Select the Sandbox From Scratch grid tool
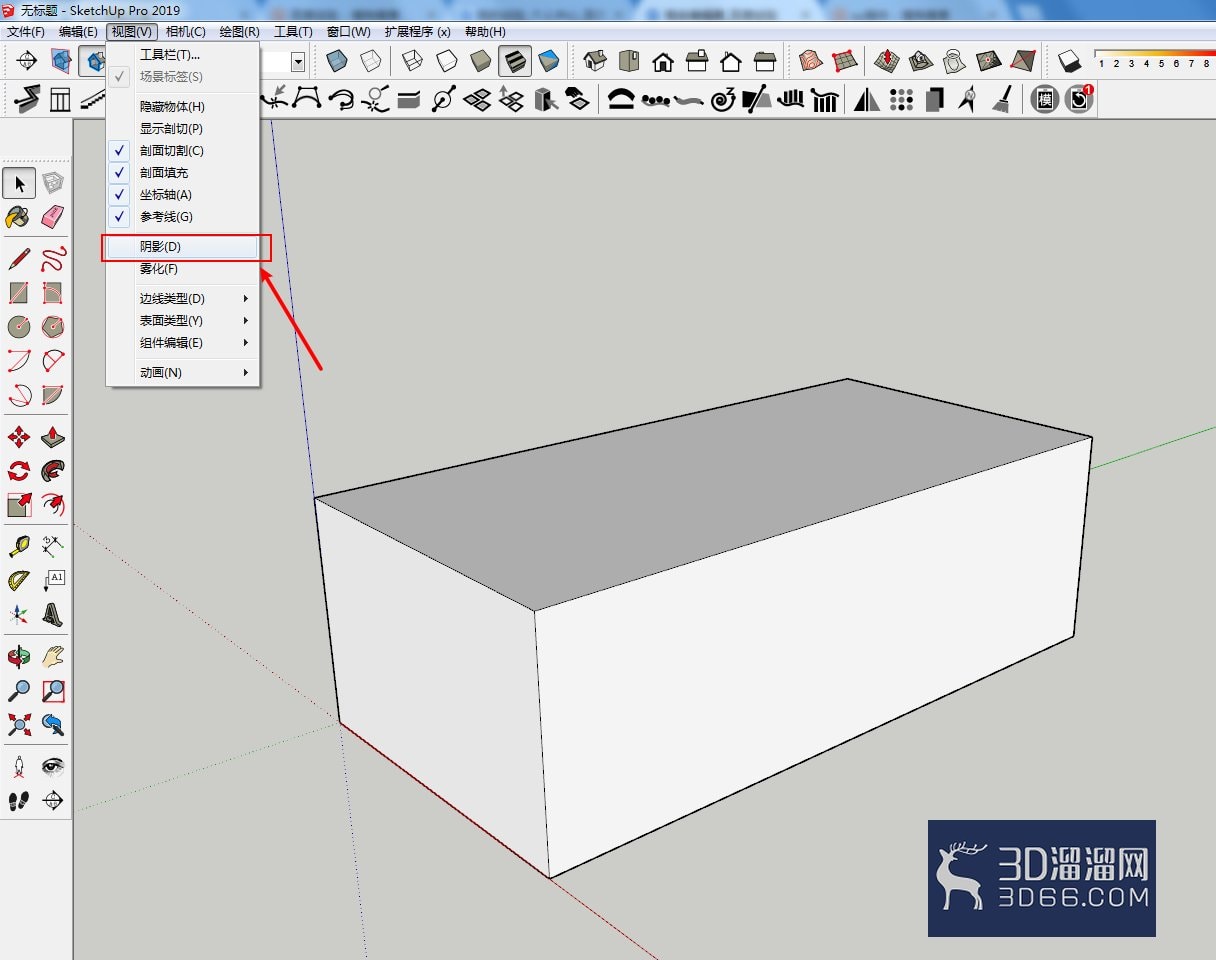The image size is (1216, 960). coord(845,62)
